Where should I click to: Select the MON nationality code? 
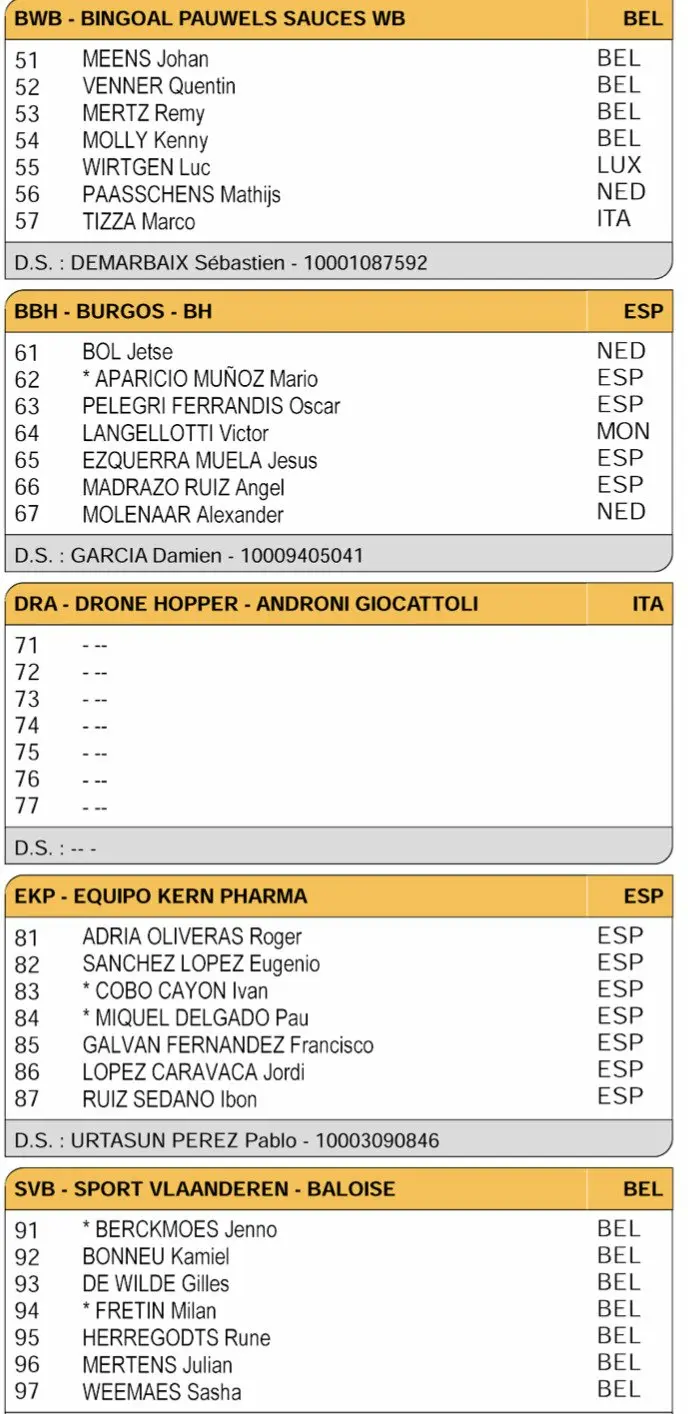tap(622, 431)
